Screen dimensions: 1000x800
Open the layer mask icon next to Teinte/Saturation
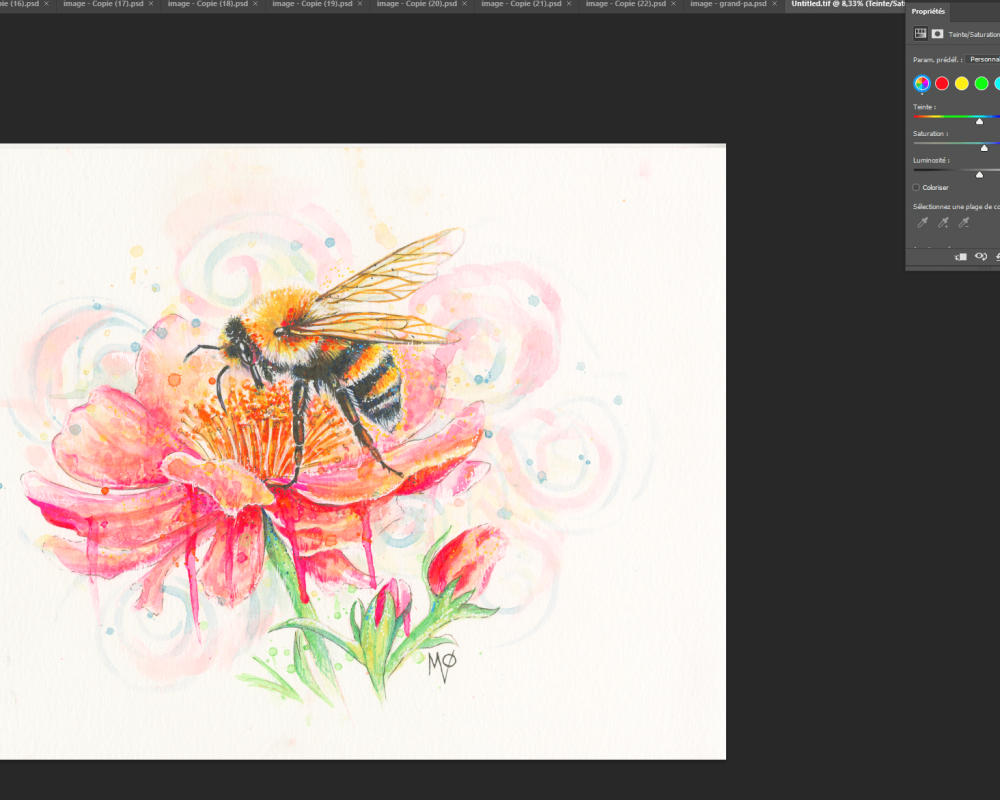click(x=938, y=33)
